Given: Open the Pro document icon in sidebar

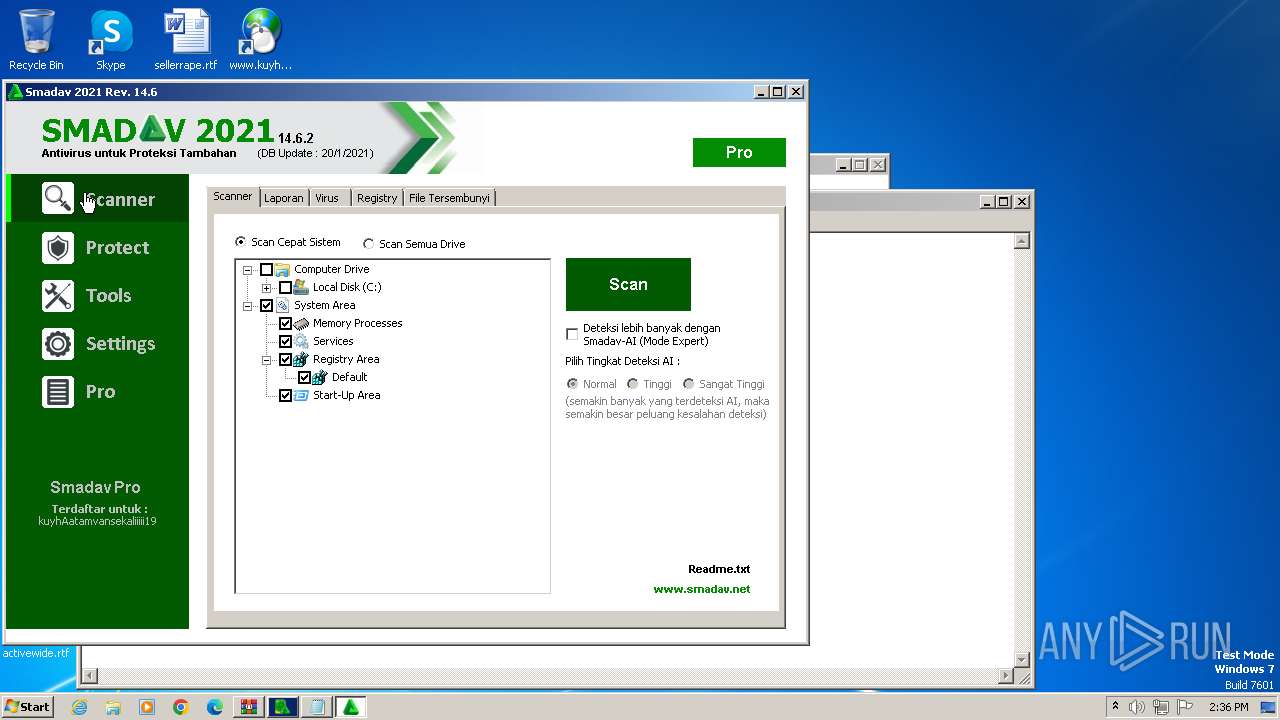Looking at the screenshot, I should tap(58, 391).
